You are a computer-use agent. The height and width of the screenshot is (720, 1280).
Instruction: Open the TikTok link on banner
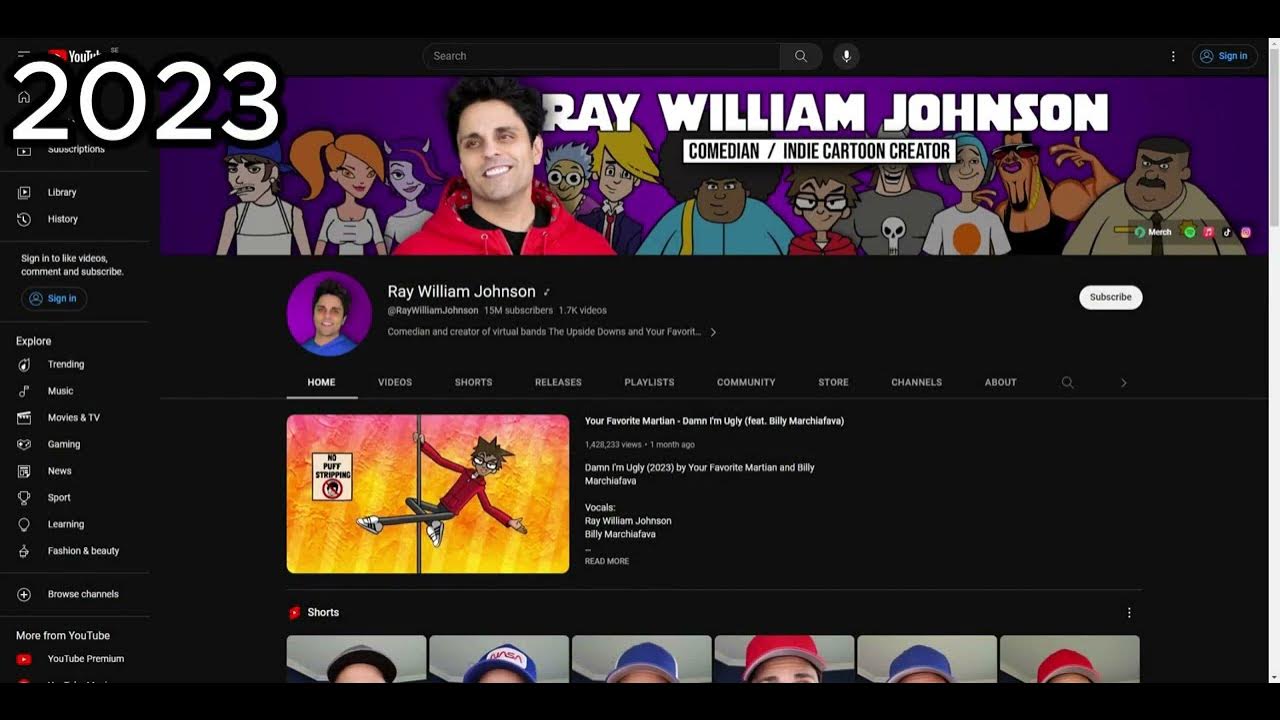click(x=1227, y=232)
